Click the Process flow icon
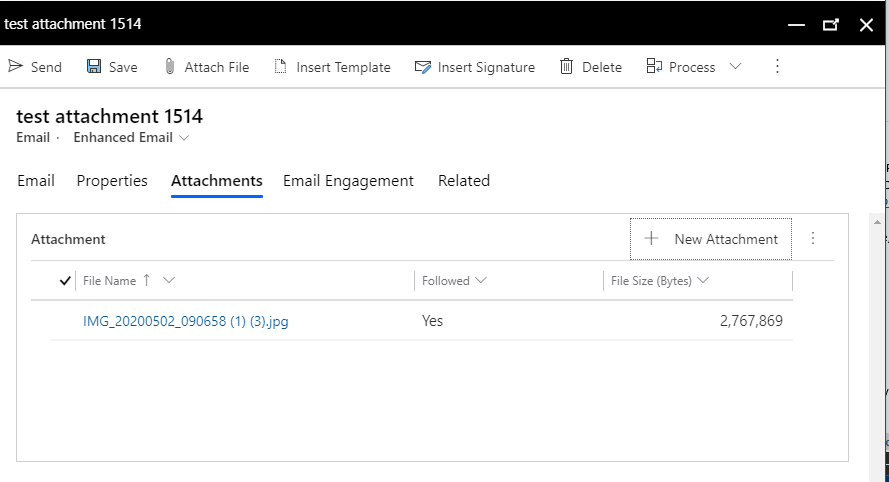This screenshot has height=482, width=889. [654, 66]
